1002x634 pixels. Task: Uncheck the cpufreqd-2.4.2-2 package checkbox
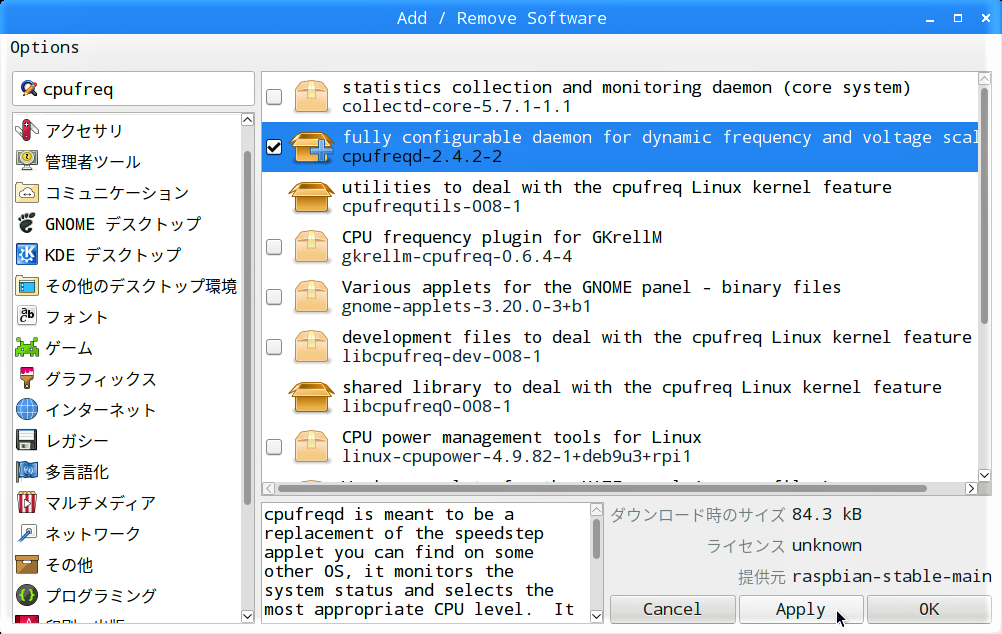274,147
